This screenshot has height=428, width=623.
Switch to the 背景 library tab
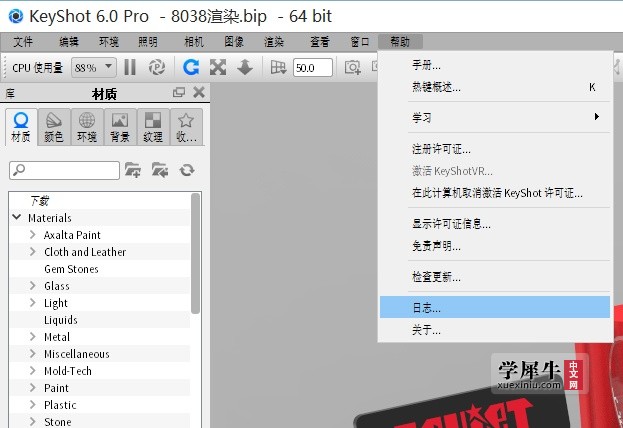[x=120, y=127]
